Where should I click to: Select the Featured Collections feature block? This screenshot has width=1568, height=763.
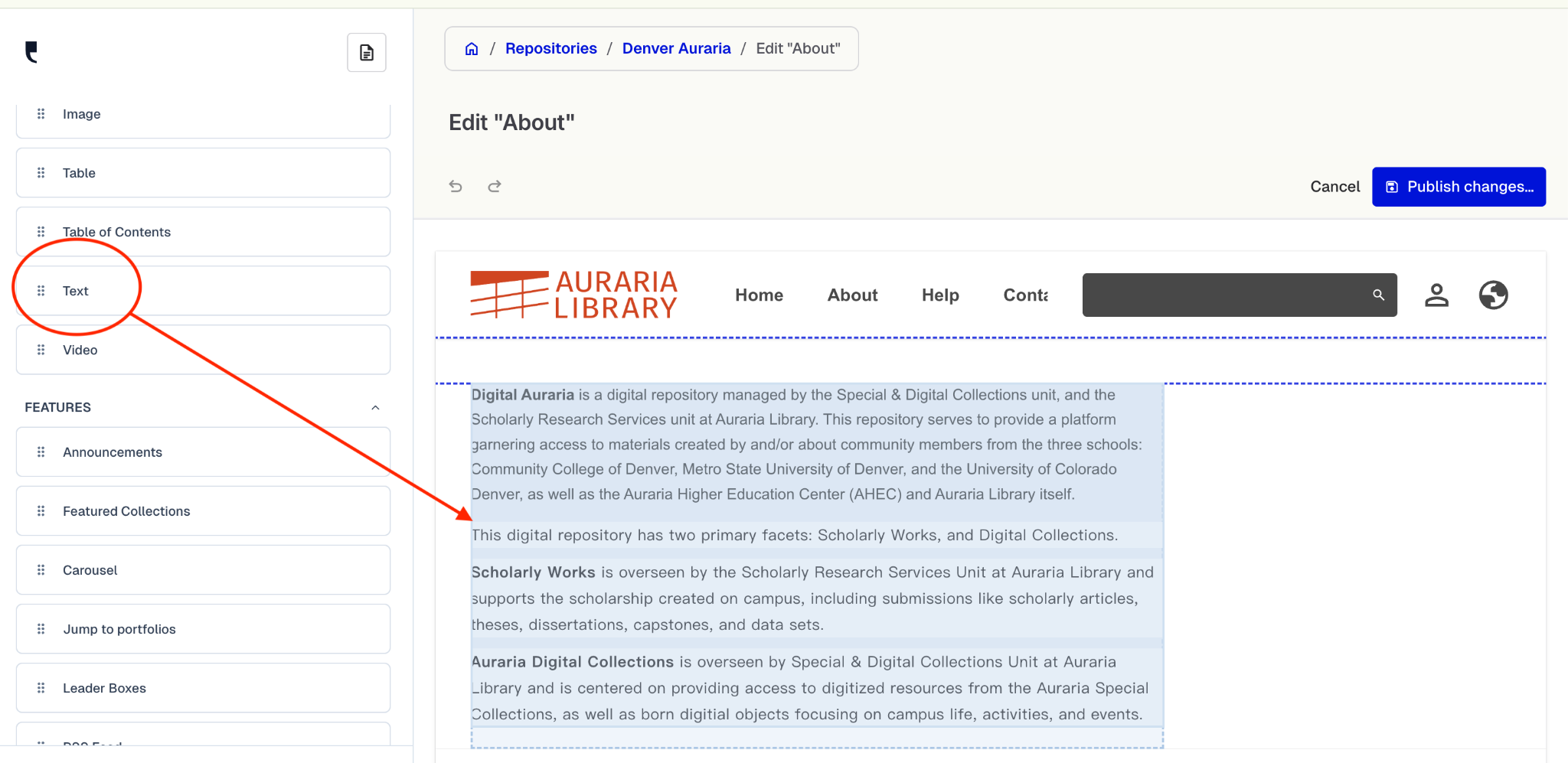tap(204, 511)
